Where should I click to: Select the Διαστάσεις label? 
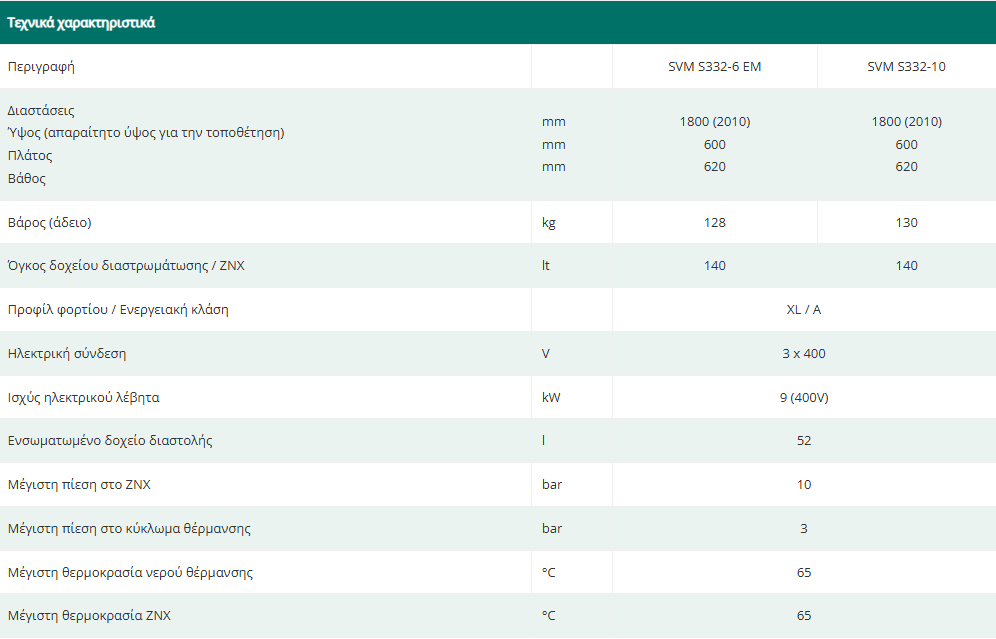tap(41, 111)
